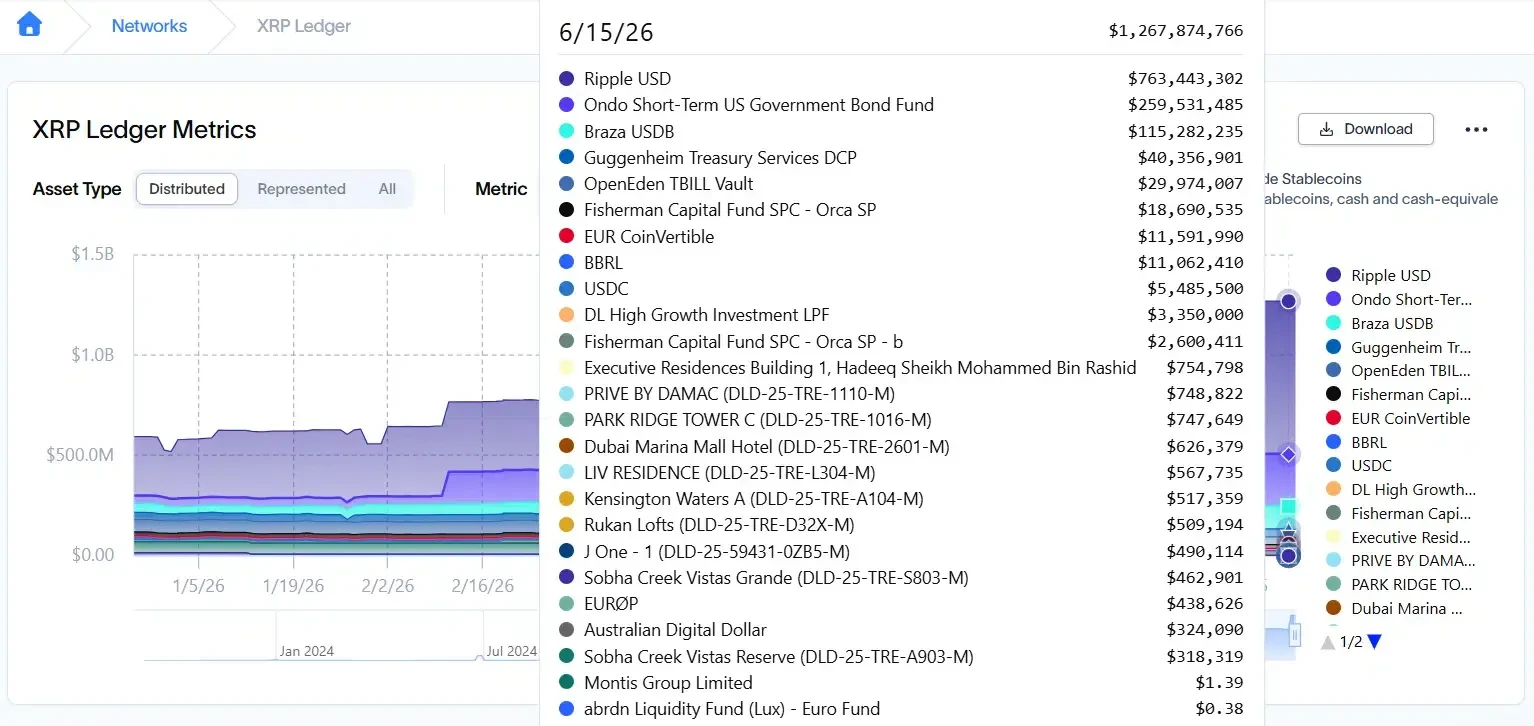Toggle Executive Residences series in legend
The height and width of the screenshot is (726, 1534).
[x=1400, y=537]
